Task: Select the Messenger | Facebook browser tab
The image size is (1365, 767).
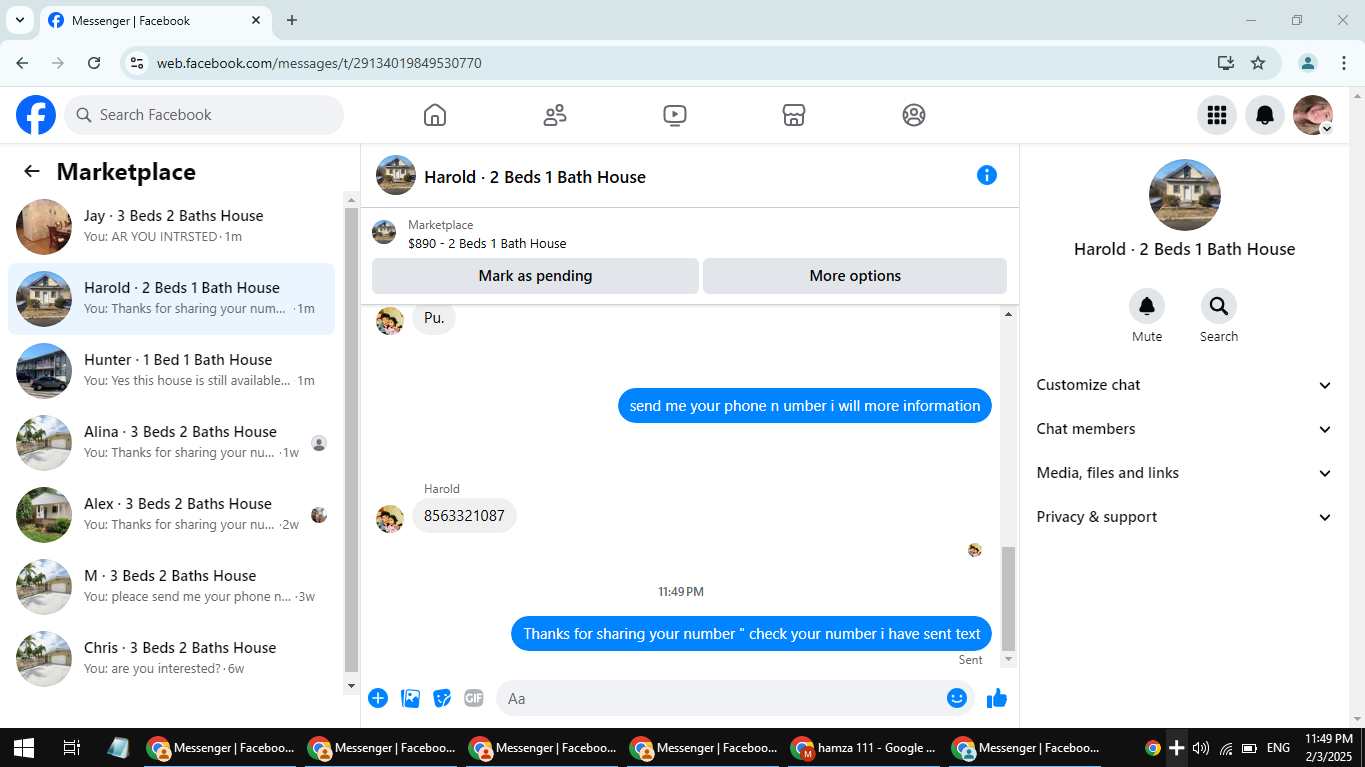Action: point(155,21)
